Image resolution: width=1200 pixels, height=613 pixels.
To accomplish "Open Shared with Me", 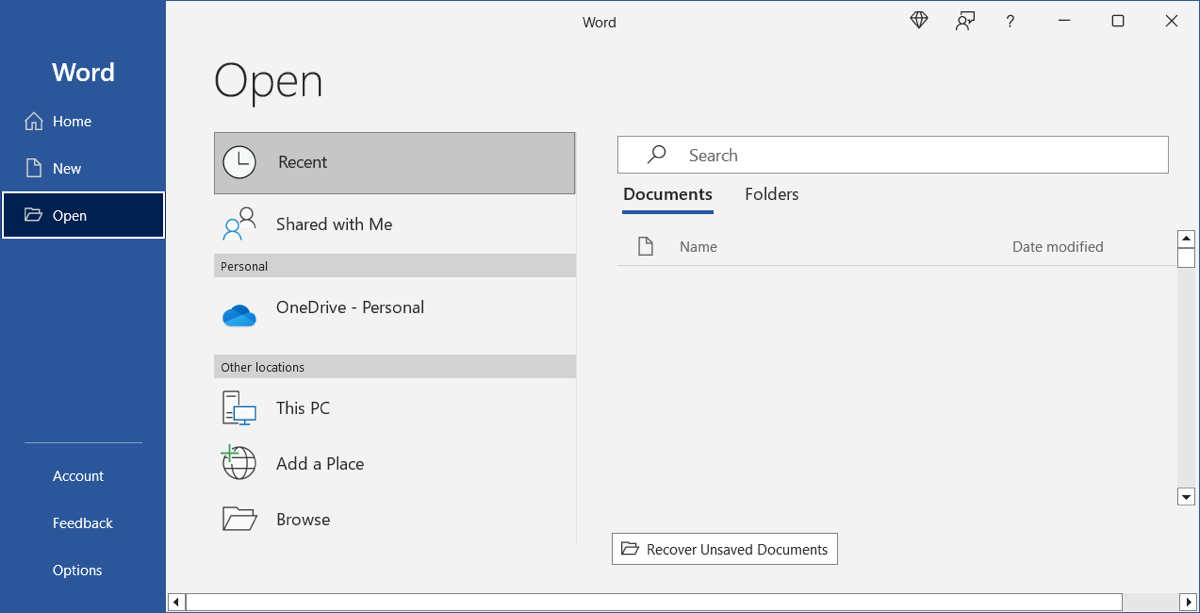I will click(334, 224).
